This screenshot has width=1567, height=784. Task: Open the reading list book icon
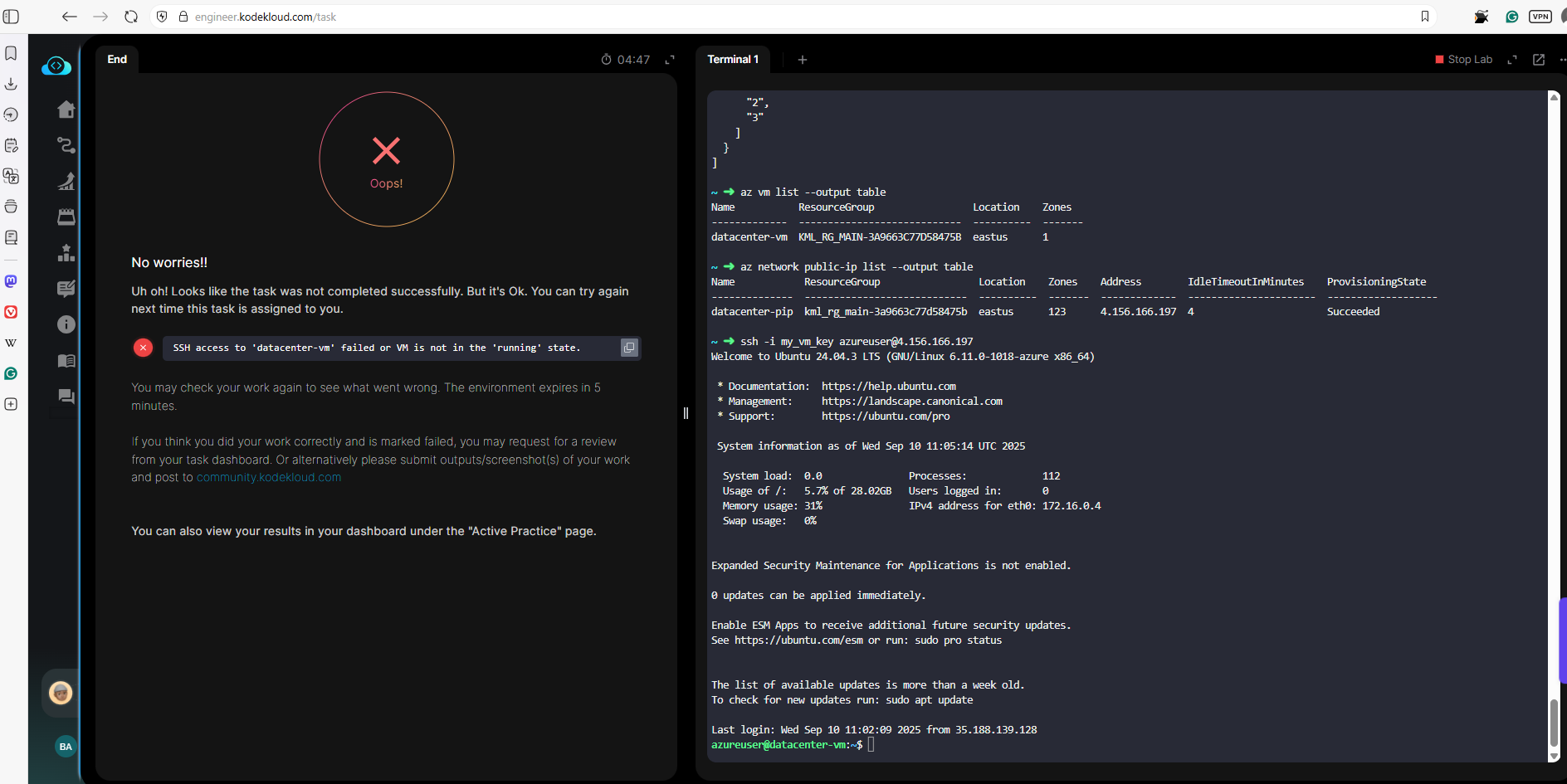pyautogui.click(x=11, y=237)
